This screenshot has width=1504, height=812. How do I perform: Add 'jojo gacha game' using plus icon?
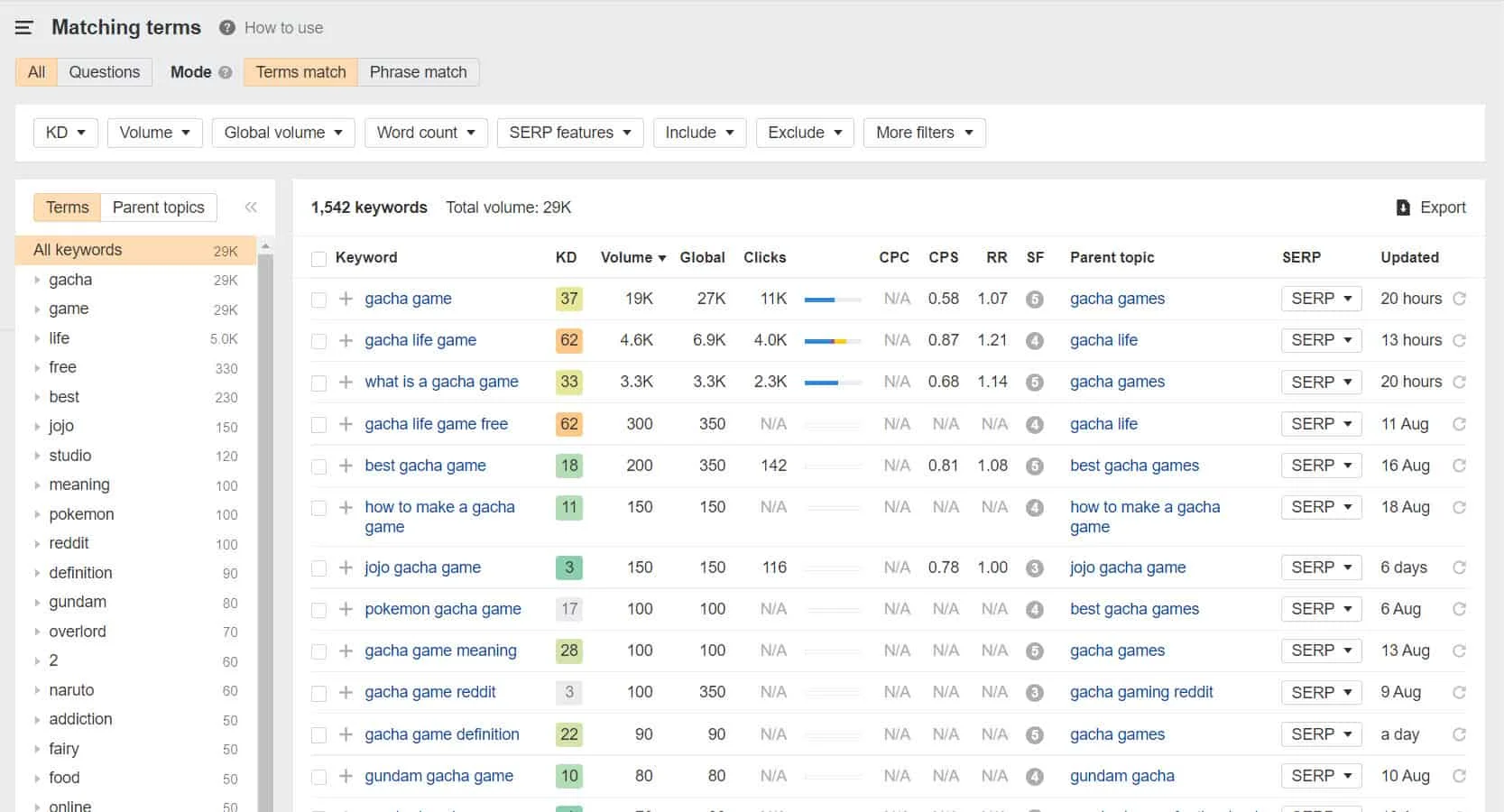346,567
